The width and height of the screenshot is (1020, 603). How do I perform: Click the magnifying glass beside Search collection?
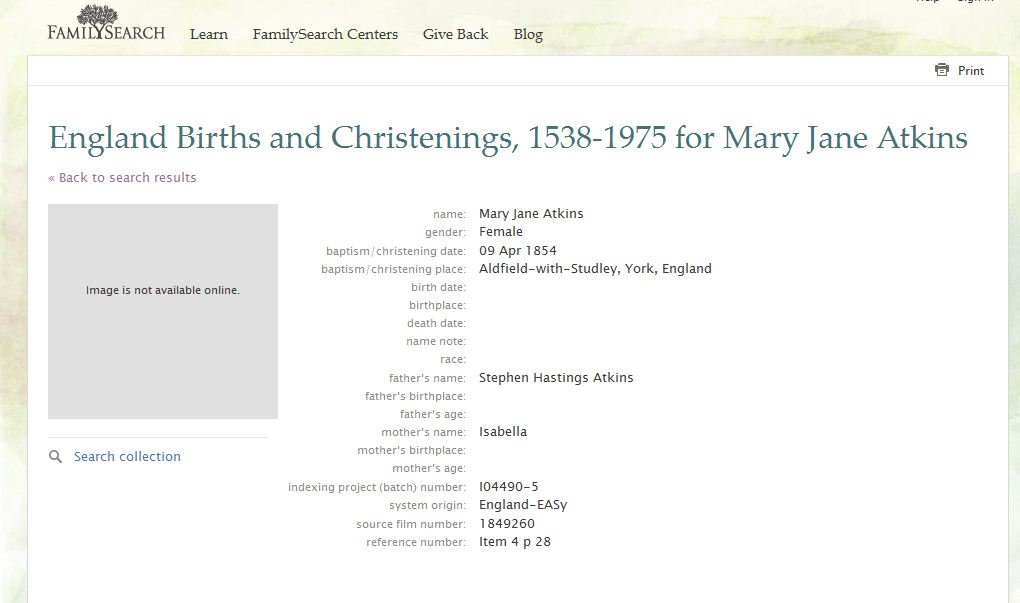[56, 457]
